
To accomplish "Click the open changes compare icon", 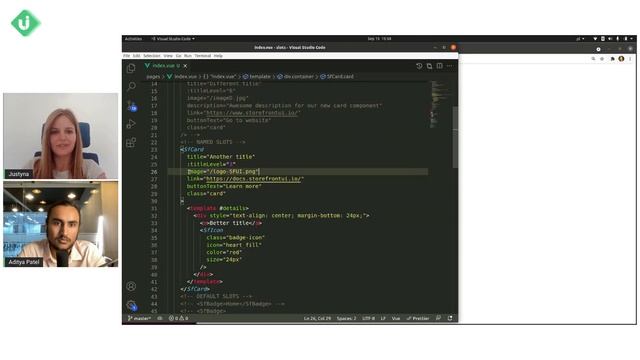I will 429,66.
